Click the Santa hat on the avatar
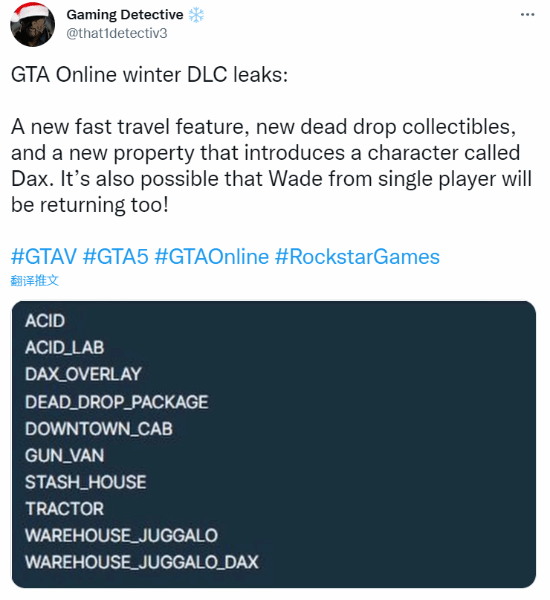550x600 pixels. coord(32,11)
